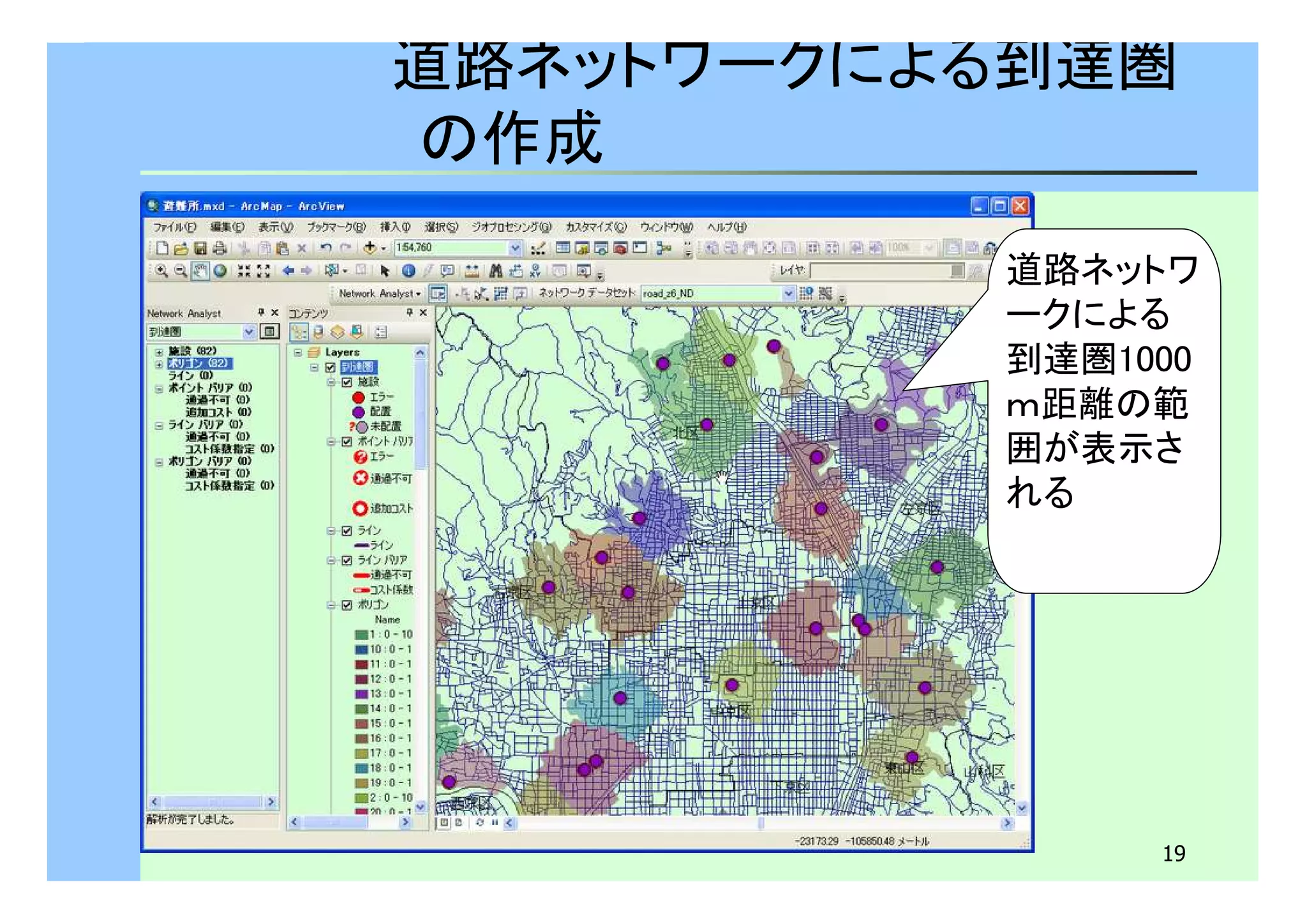Image resolution: width=1307 pixels, height=924 pixels.
Task: Select 追加コスト (0) under ポイント バリア
Action: coord(218,412)
